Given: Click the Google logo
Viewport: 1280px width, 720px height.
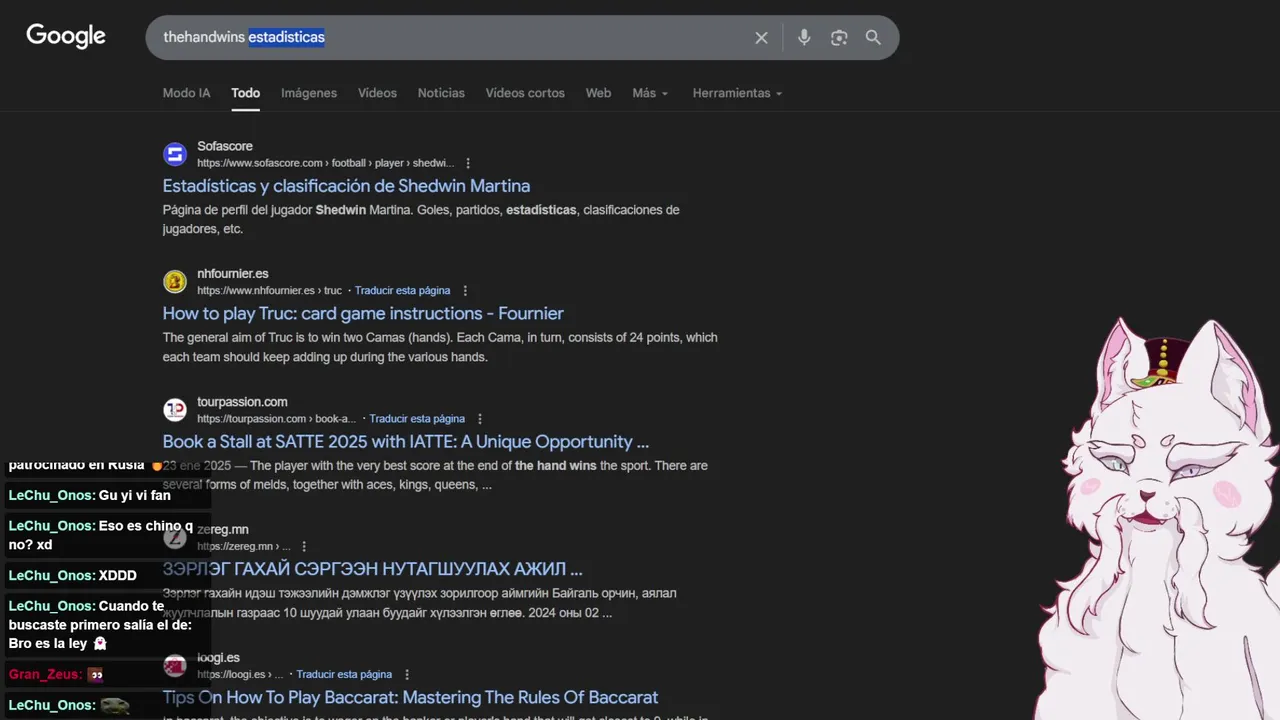Looking at the screenshot, I should tap(66, 36).
